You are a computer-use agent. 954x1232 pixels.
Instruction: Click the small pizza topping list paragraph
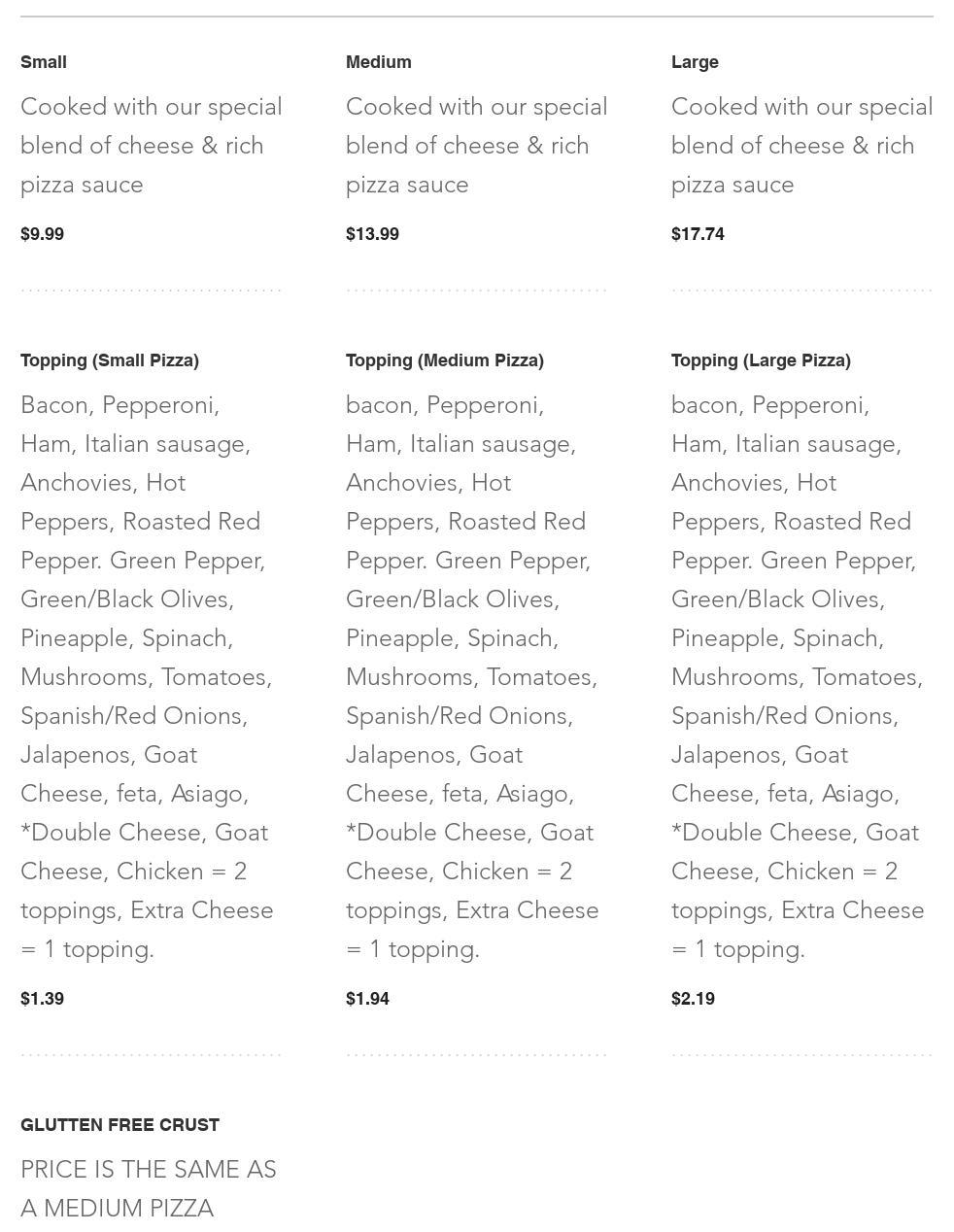146,677
